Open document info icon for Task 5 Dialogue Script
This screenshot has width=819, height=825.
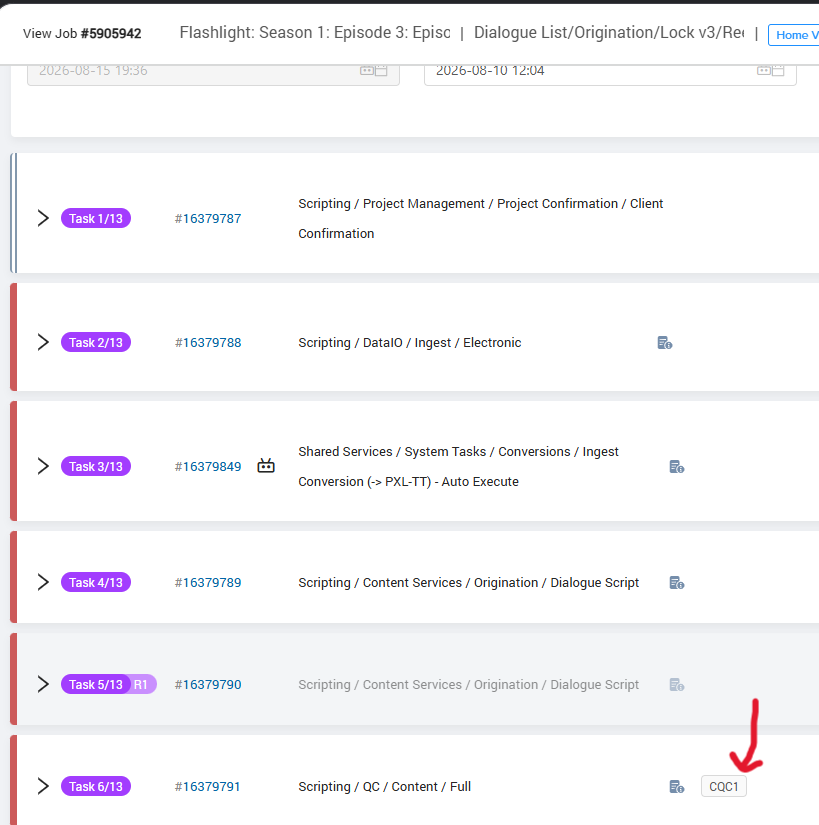coord(676,685)
